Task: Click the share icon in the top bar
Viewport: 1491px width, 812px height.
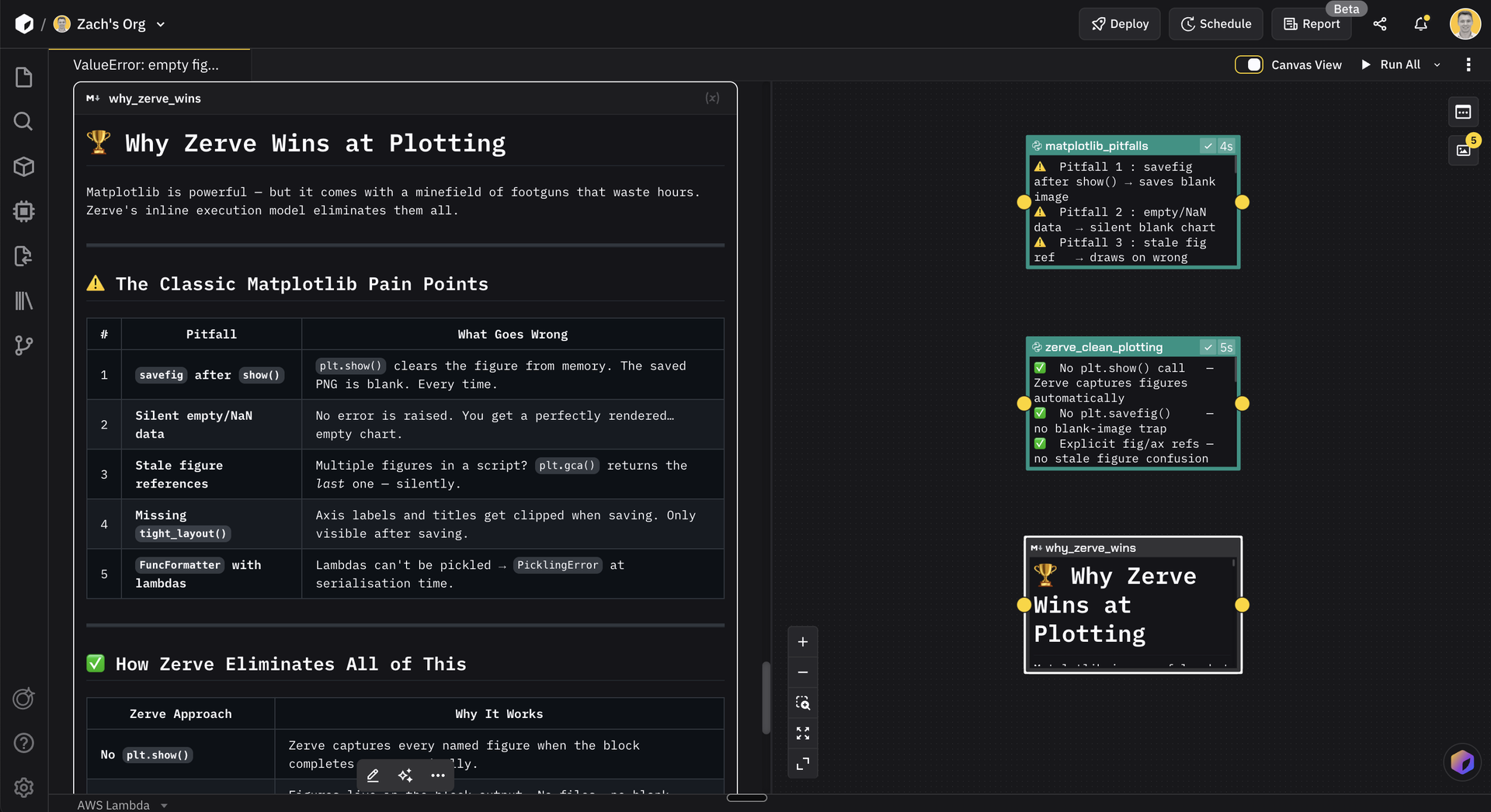Action: point(1380,24)
